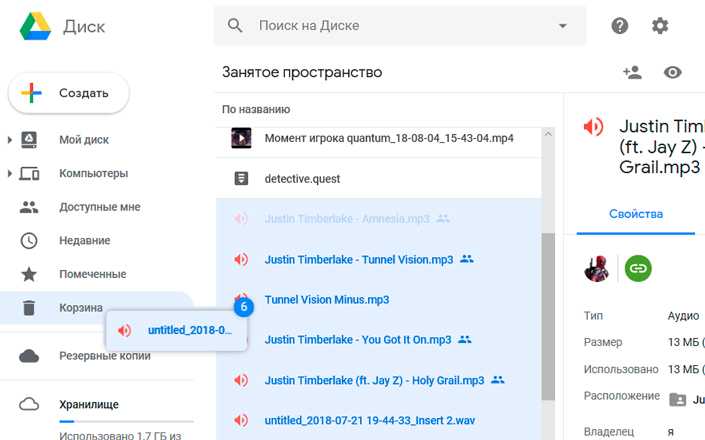
Task: Sort by the 'По названию' column header
Action: (x=256, y=109)
